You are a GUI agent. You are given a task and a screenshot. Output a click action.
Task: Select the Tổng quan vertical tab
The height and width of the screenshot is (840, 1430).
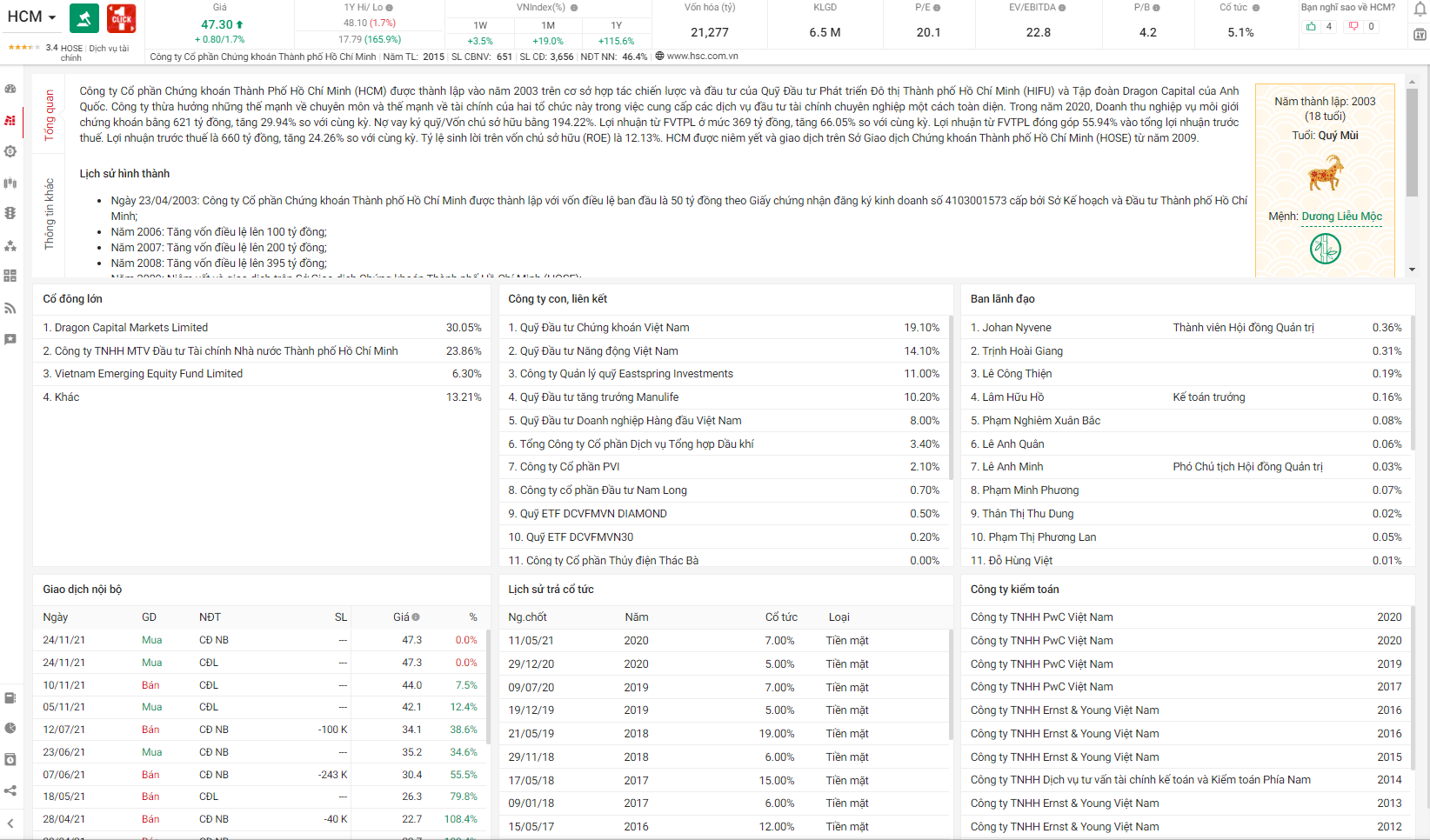(50, 115)
